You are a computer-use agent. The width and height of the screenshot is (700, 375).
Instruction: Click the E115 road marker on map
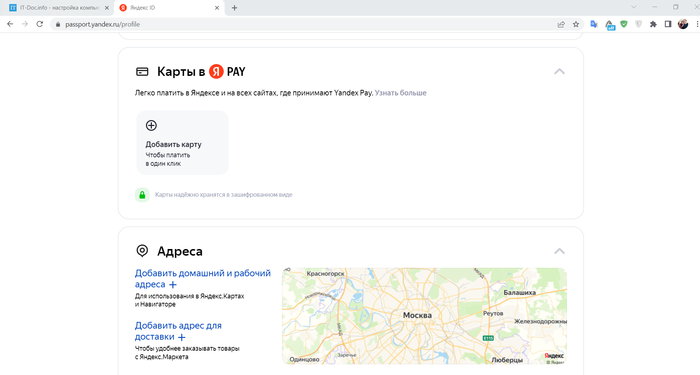[488, 338]
